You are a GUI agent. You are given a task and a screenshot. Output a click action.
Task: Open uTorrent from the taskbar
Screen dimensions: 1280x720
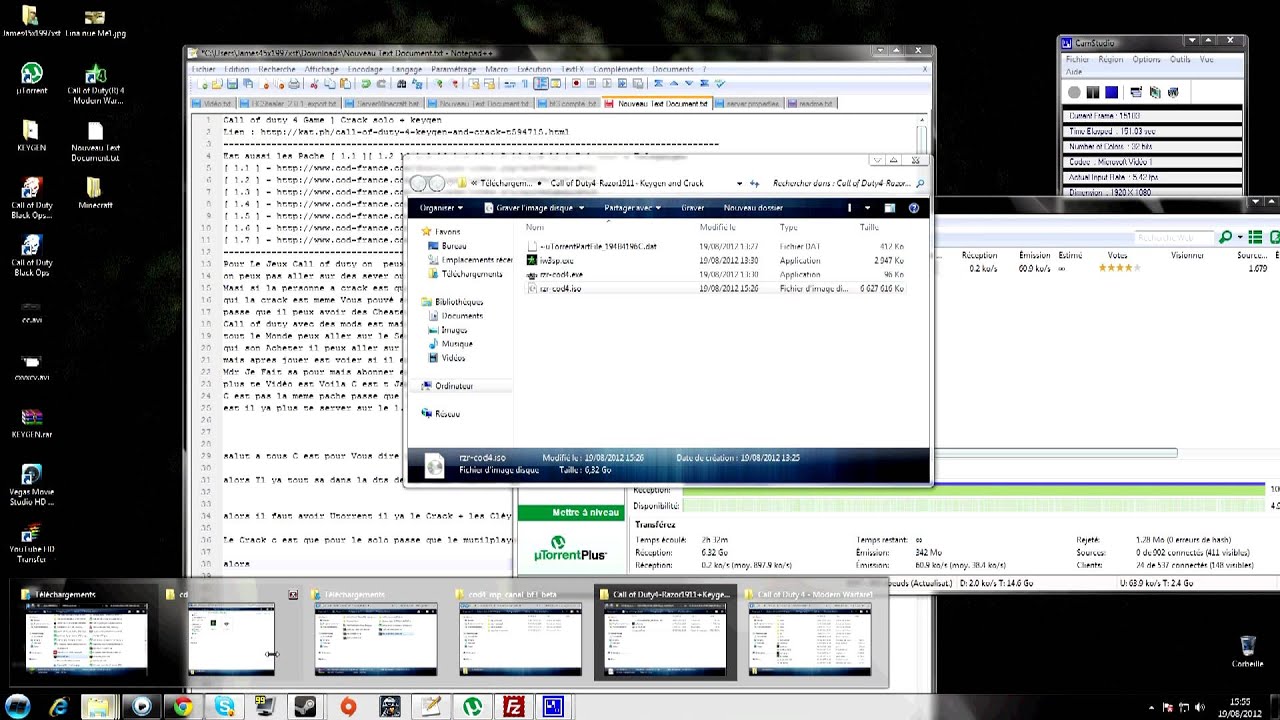(472, 707)
